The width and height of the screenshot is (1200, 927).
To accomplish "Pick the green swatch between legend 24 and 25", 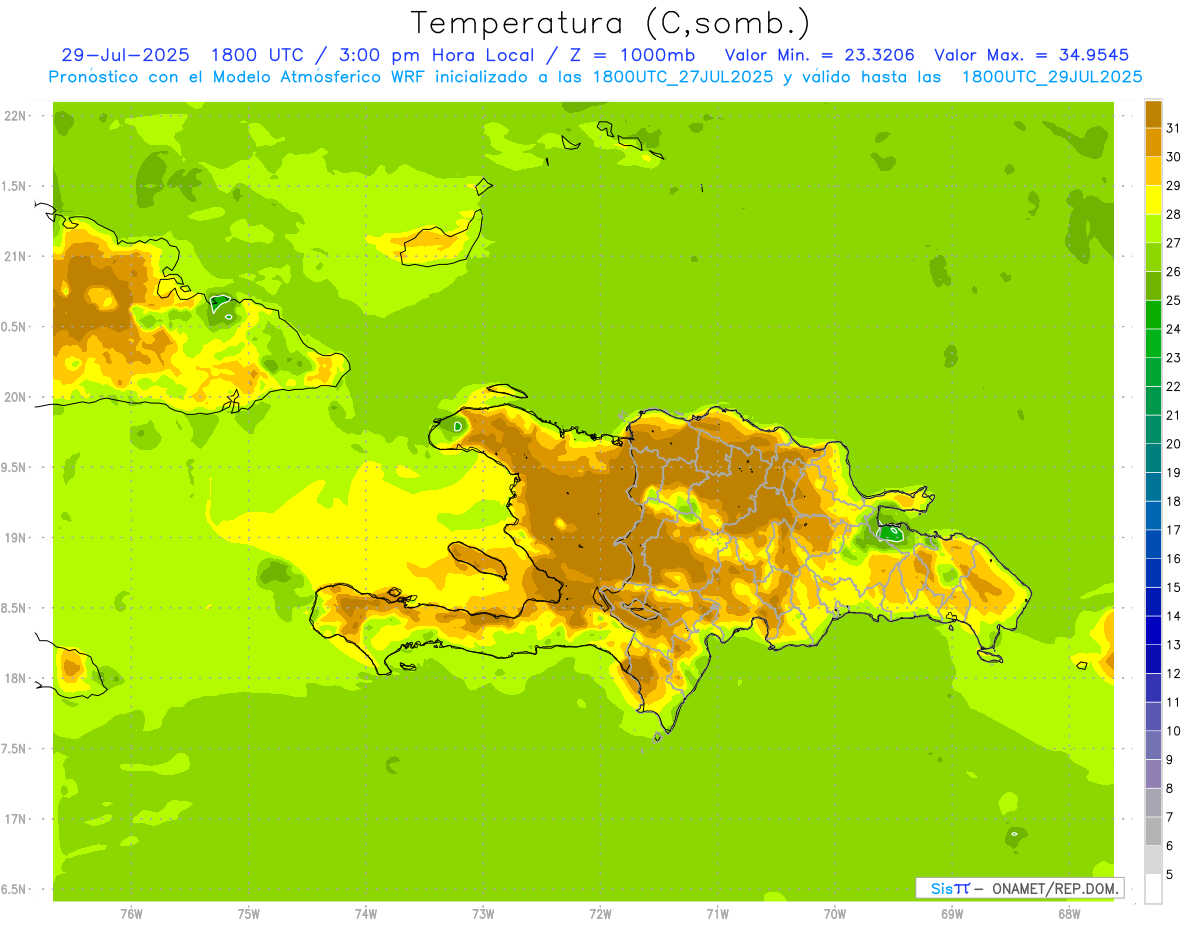I will pos(1153,314).
